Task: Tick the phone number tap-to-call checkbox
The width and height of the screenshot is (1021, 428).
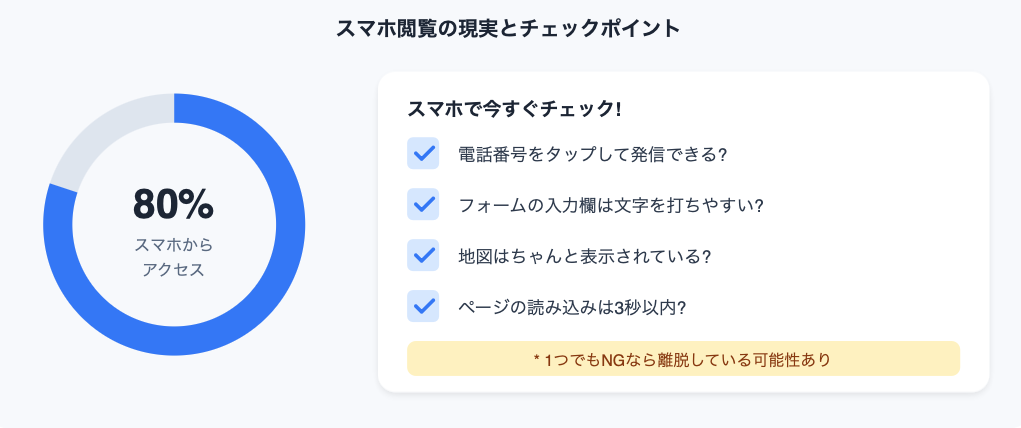Action: coord(423,154)
